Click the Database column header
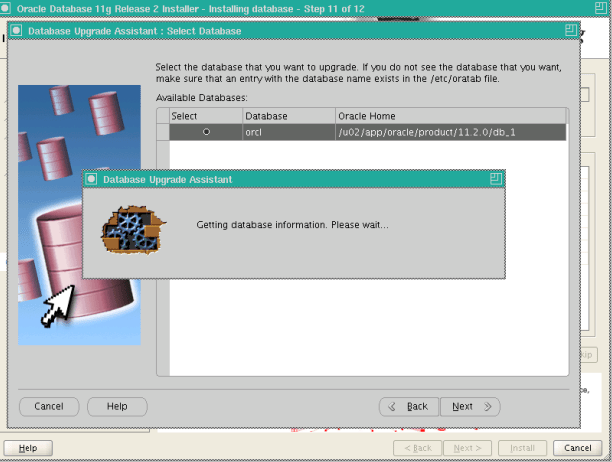The height and width of the screenshot is (462, 612). tap(289, 116)
